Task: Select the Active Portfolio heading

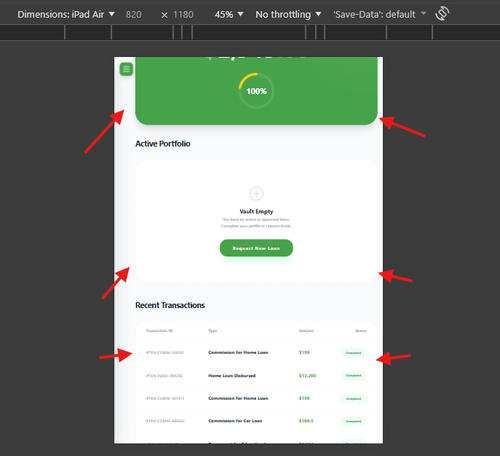Action: click(163, 144)
